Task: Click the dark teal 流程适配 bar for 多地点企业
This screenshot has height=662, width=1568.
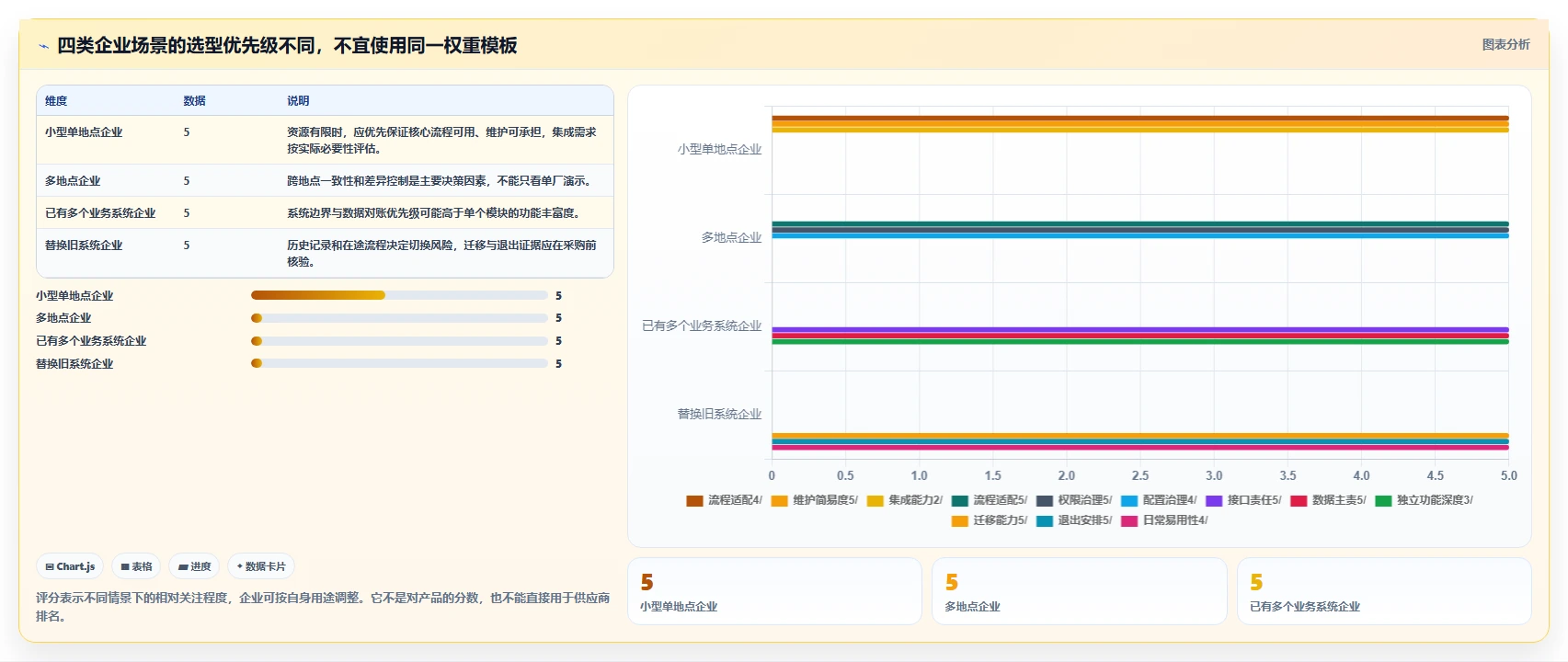Action: (x=1140, y=223)
